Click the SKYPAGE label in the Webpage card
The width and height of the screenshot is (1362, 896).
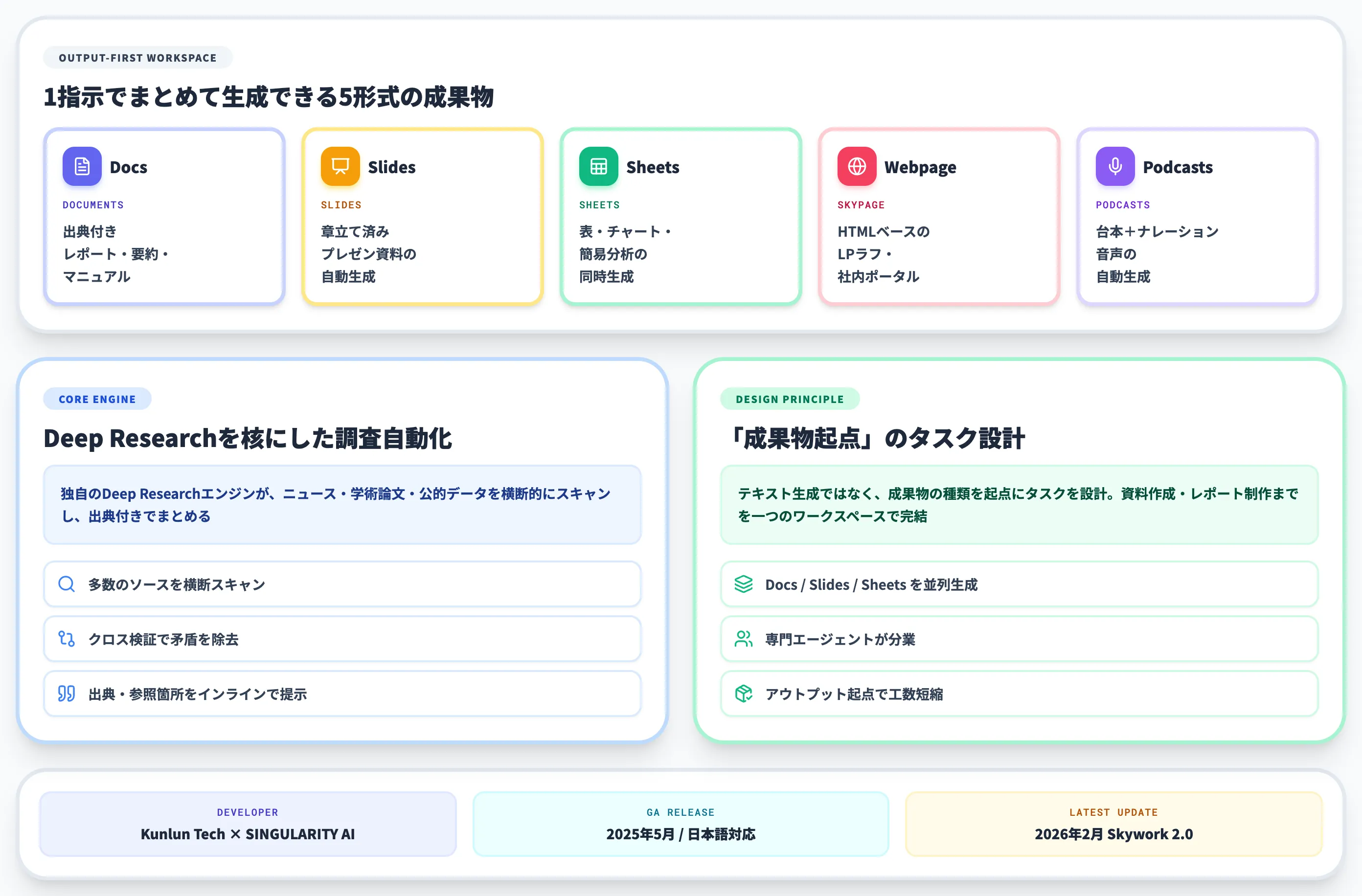pos(861,205)
